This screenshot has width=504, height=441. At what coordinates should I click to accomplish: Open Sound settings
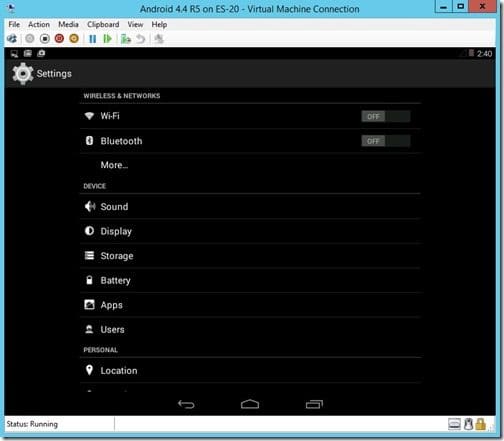click(x=250, y=206)
